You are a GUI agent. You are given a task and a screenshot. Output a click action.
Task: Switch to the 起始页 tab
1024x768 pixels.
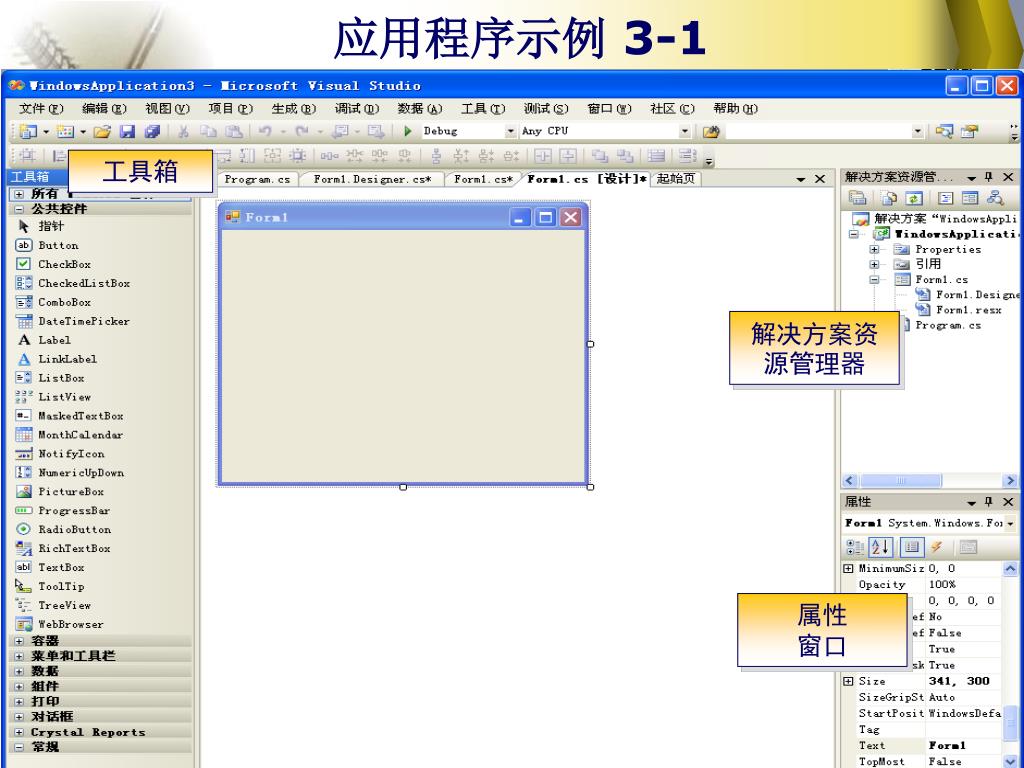[676, 179]
